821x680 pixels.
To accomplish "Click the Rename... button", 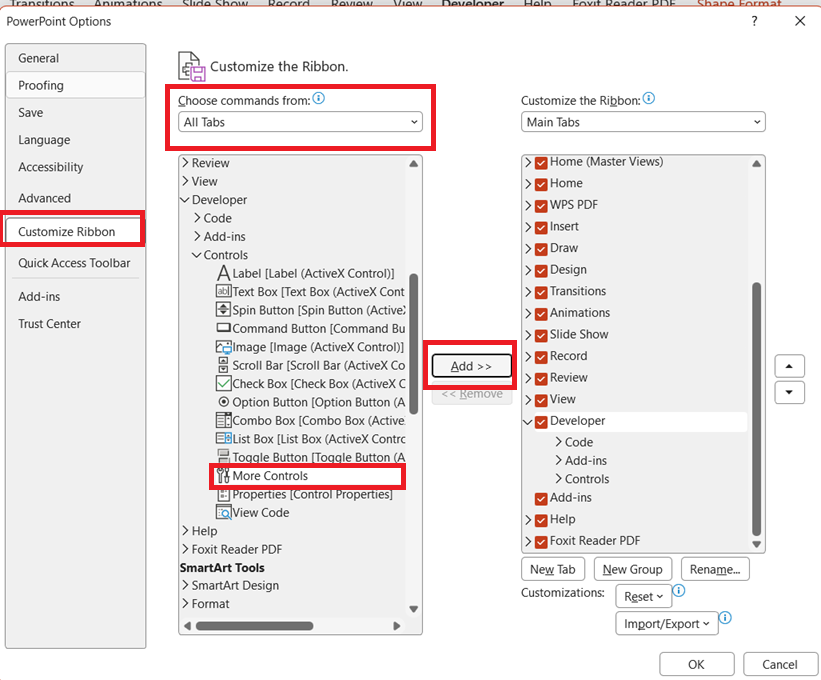I will (x=715, y=569).
